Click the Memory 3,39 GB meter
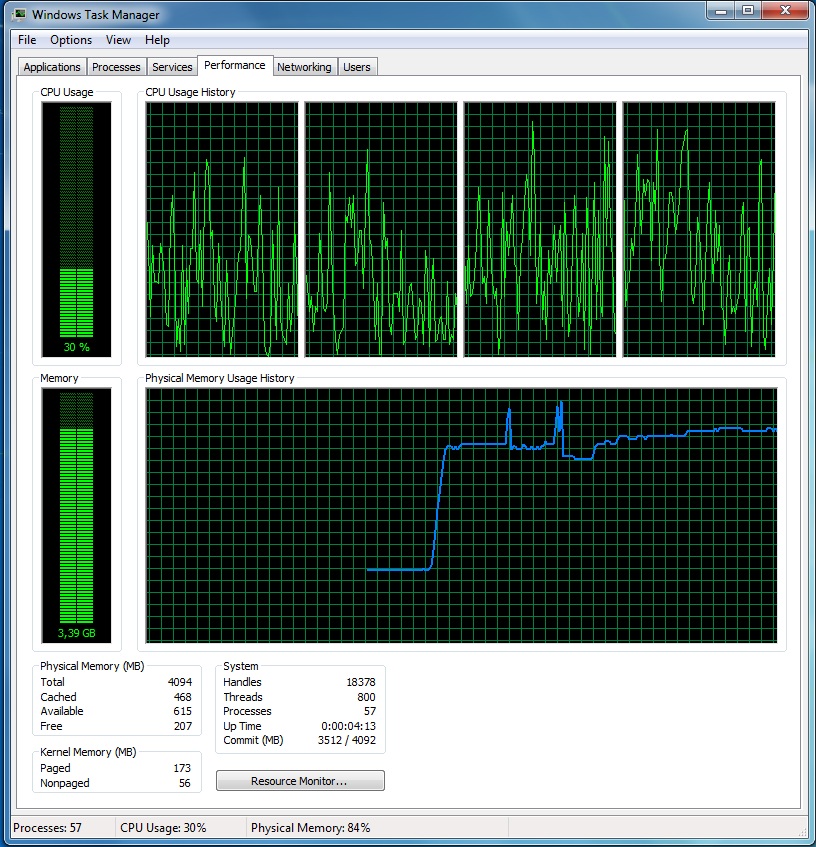This screenshot has height=847, width=816. point(77,515)
